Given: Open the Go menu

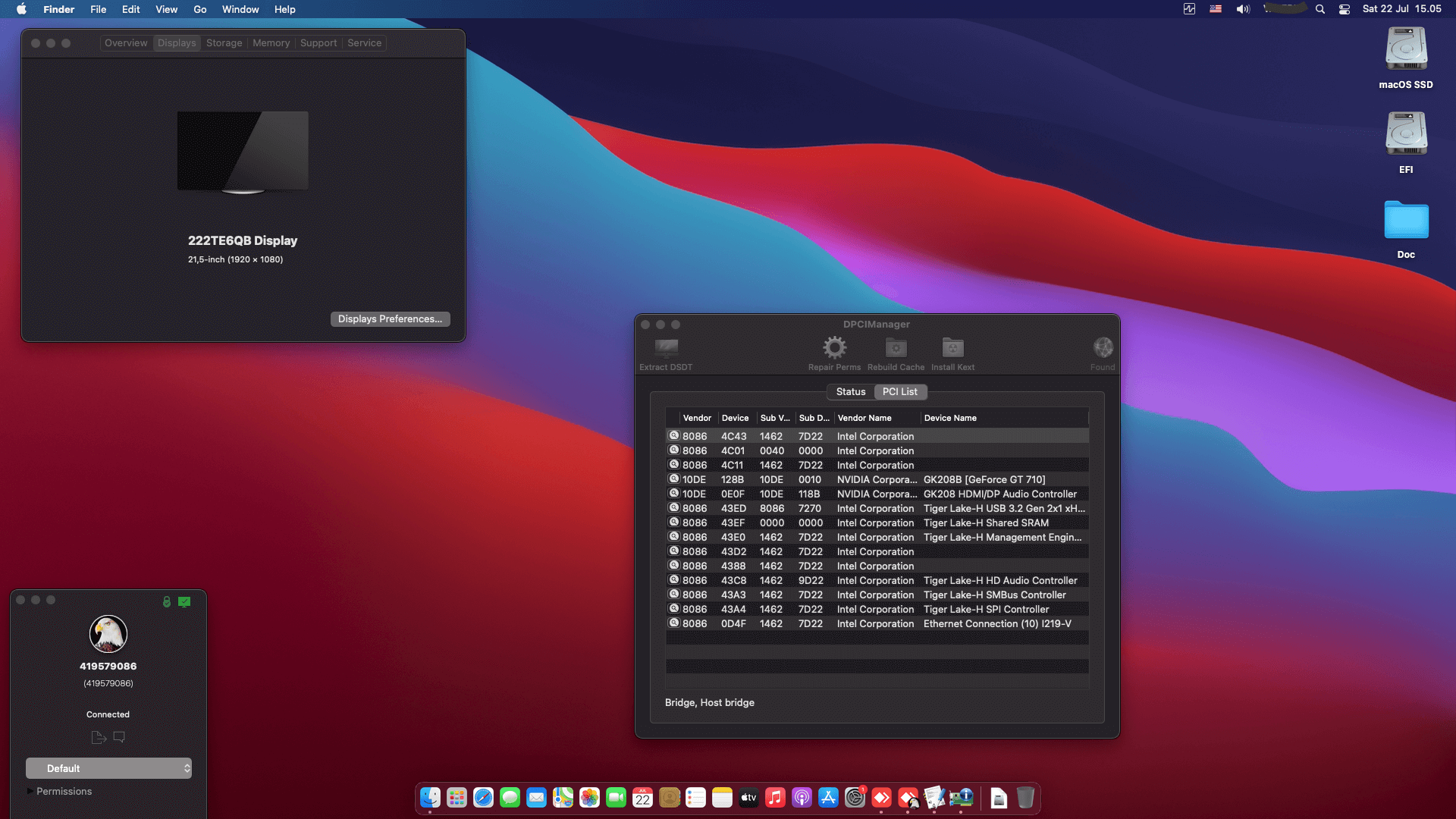Looking at the screenshot, I should [200, 9].
